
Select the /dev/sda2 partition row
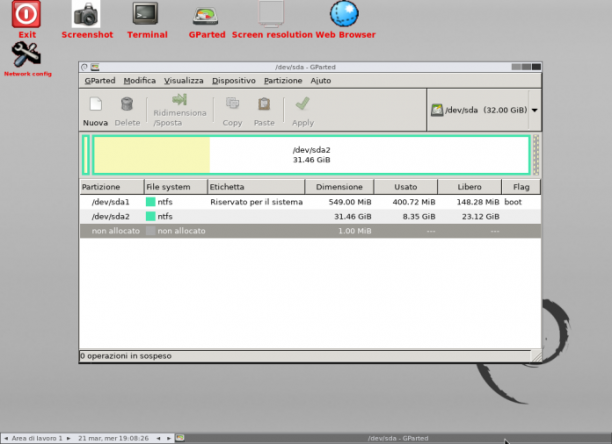[x=310, y=217]
